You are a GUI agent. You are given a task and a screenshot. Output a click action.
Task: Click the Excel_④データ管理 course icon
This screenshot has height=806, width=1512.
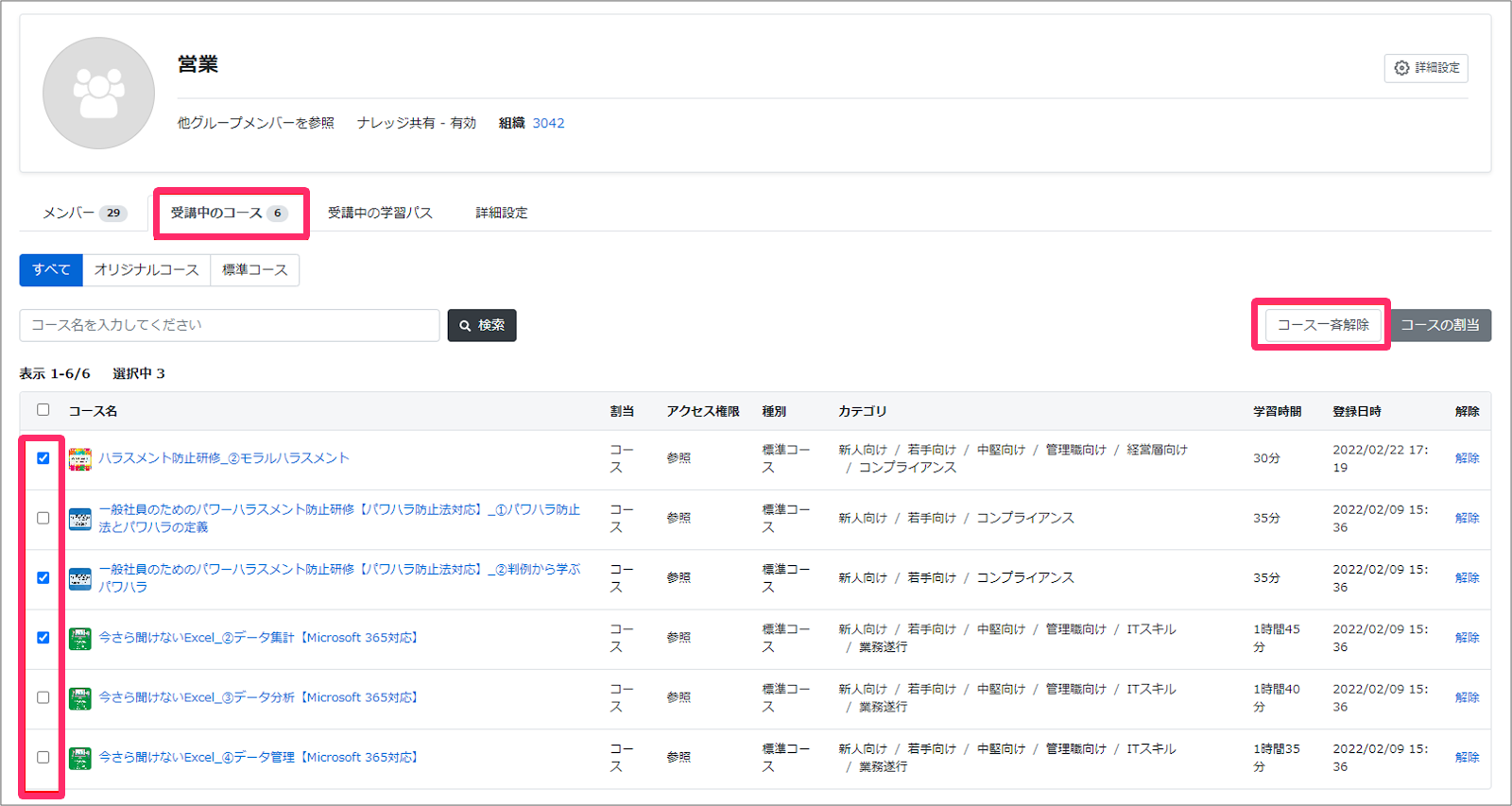(x=80, y=758)
